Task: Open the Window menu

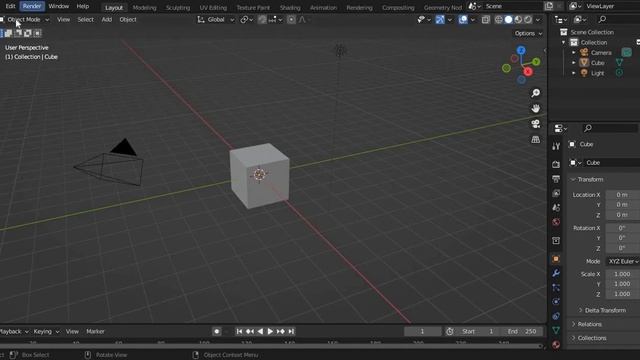Action: coord(59,6)
